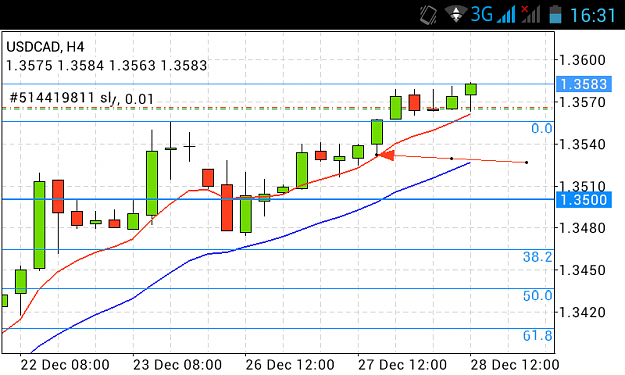Select the latest green candle at 28 Dec
The image size is (625, 375).
pyautogui.click(x=471, y=89)
